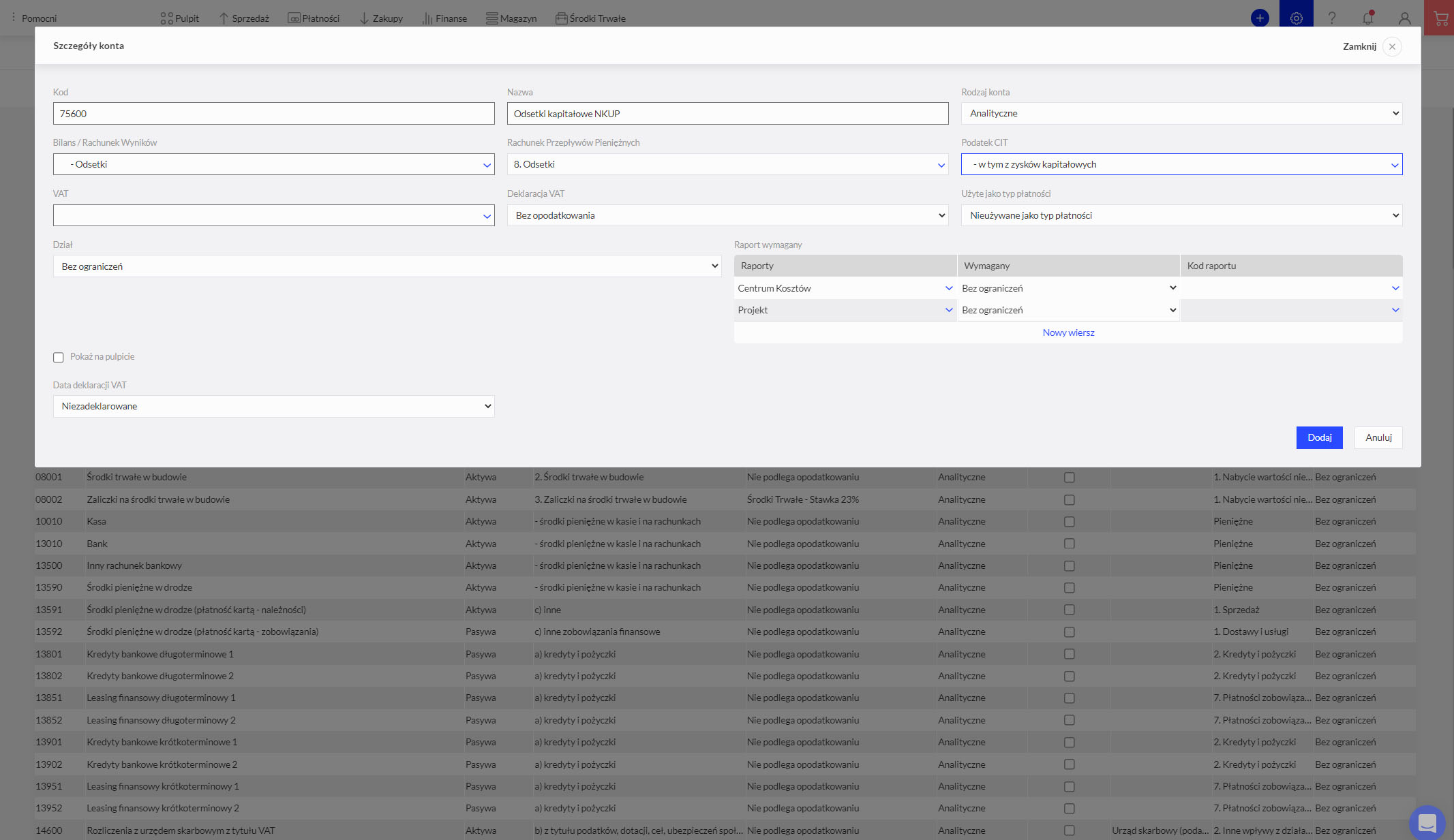Image resolution: width=1454 pixels, height=840 pixels.
Task: Click the Płatności card icon
Action: click(x=294, y=18)
